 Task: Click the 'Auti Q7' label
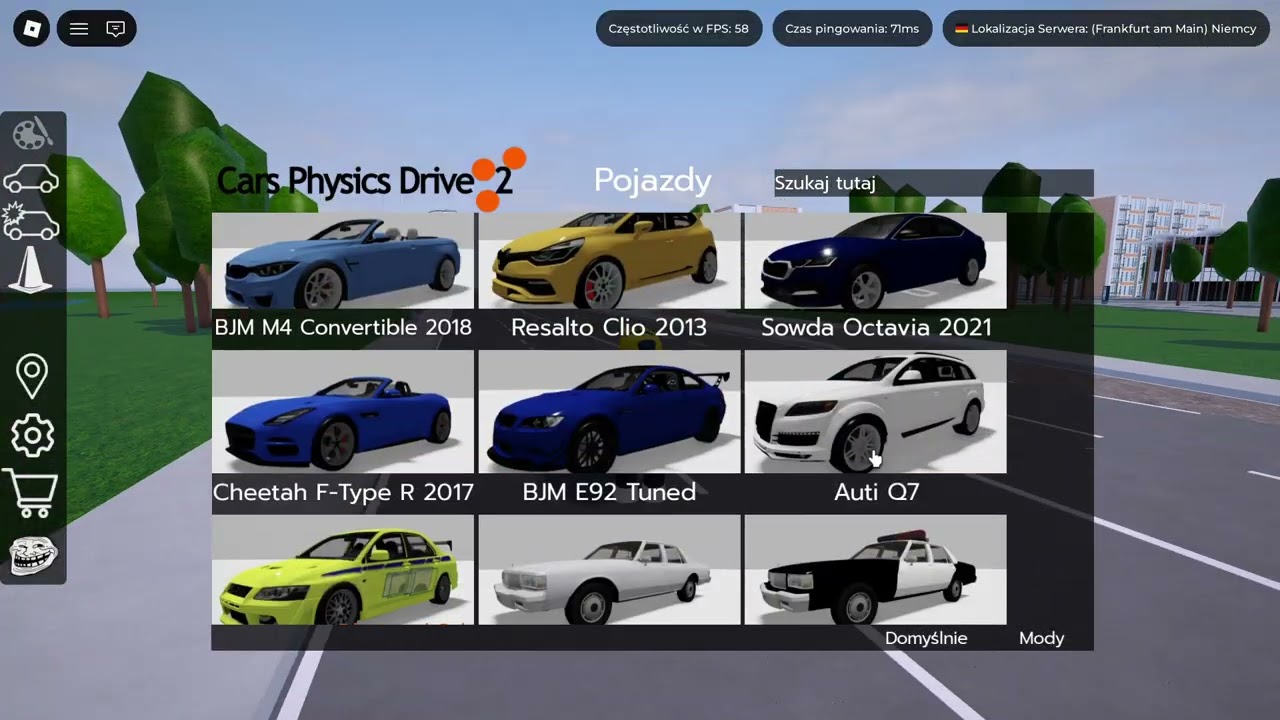click(x=876, y=492)
